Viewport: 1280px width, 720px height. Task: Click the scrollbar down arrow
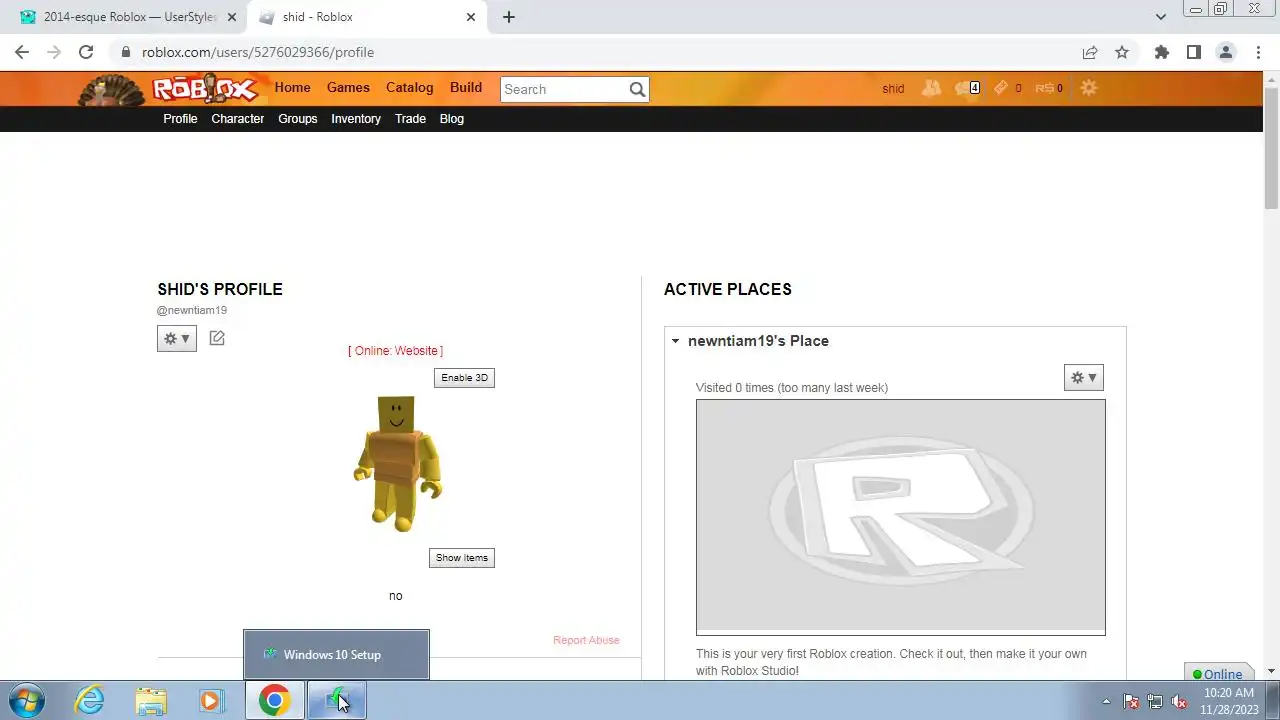1271,672
